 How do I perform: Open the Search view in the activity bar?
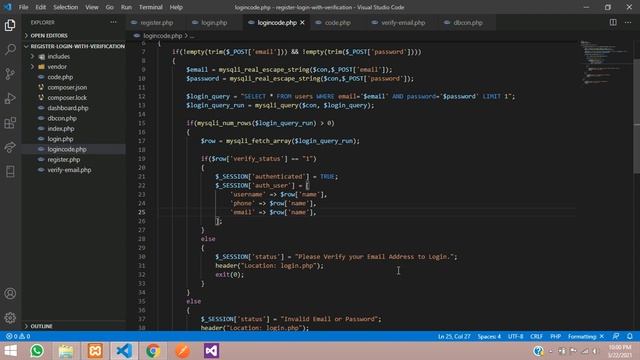click(x=10, y=49)
